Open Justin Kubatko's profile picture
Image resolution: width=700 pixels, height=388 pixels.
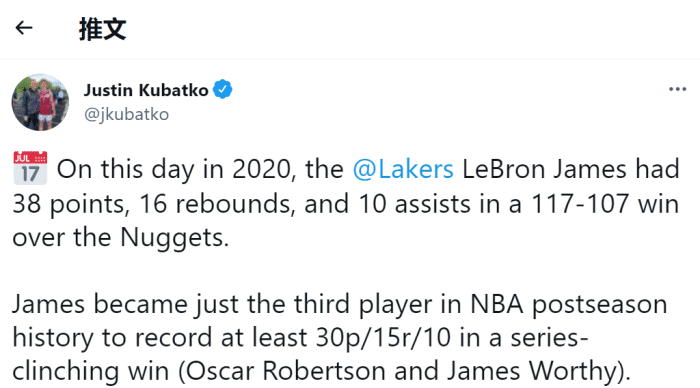pos(40,102)
